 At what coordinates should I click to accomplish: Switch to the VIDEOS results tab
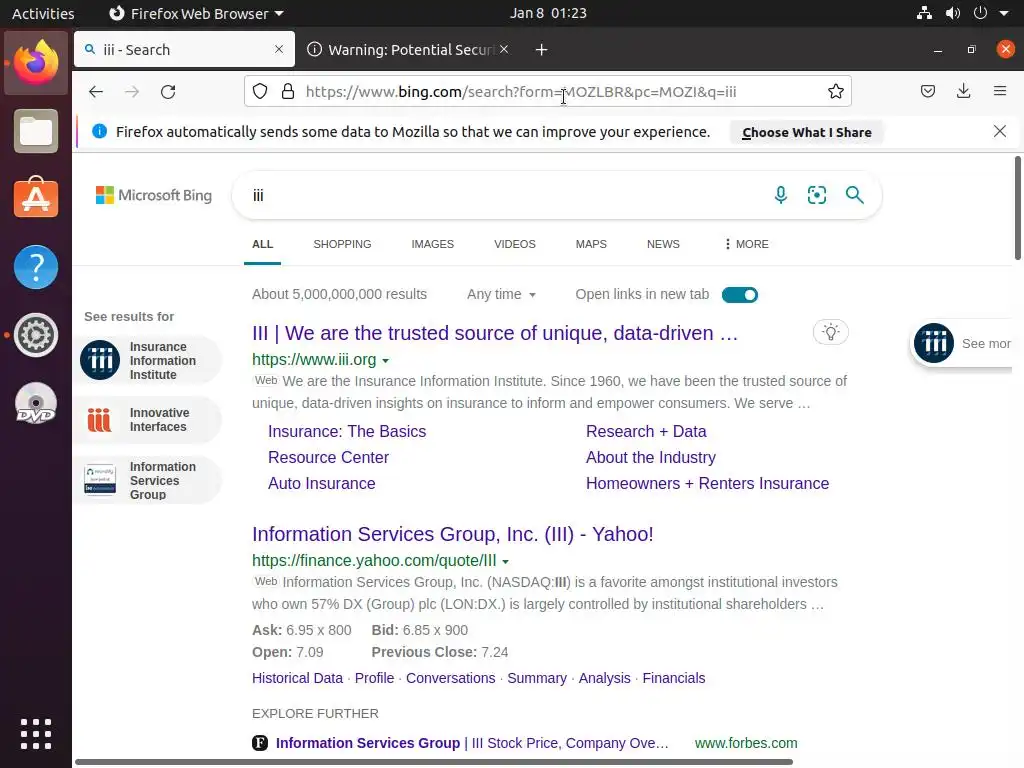click(515, 244)
